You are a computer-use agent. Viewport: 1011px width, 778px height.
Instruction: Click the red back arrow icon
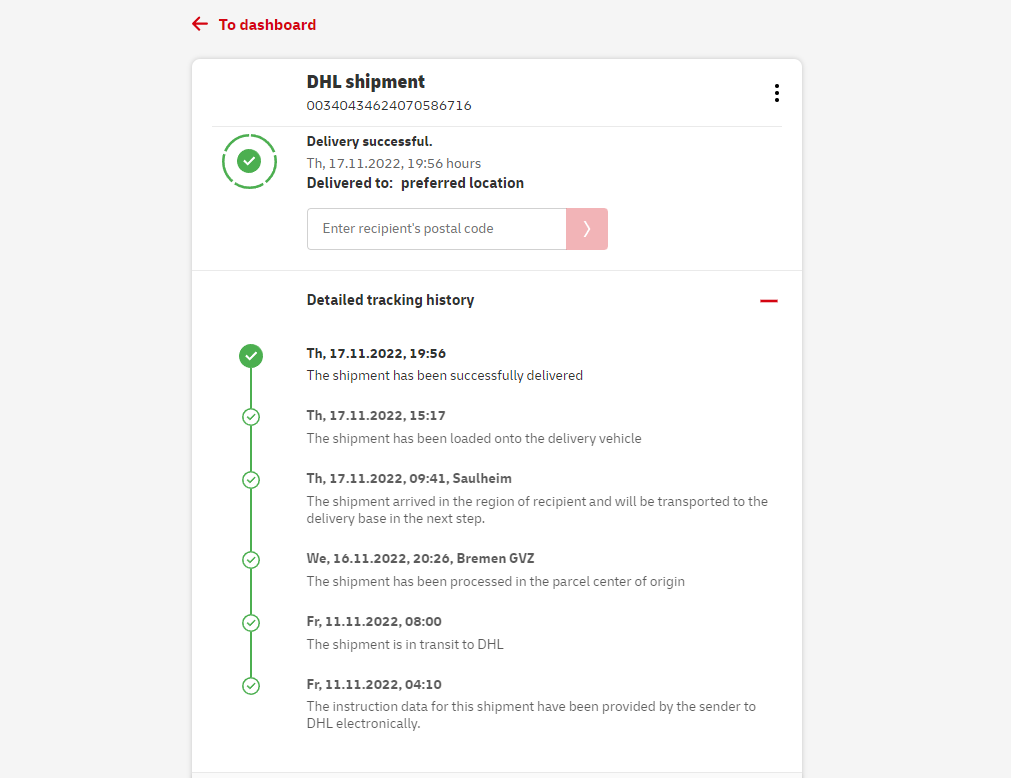pyautogui.click(x=200, y=24)
